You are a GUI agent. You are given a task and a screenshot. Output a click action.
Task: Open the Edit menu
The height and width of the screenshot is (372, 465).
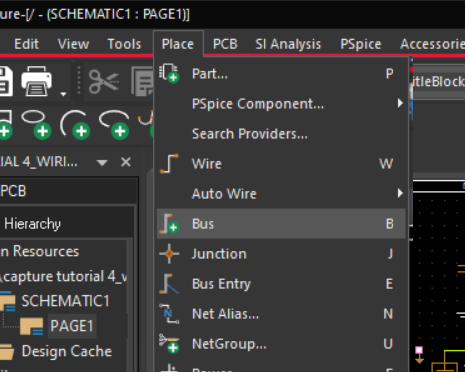(x=26, y=44)
